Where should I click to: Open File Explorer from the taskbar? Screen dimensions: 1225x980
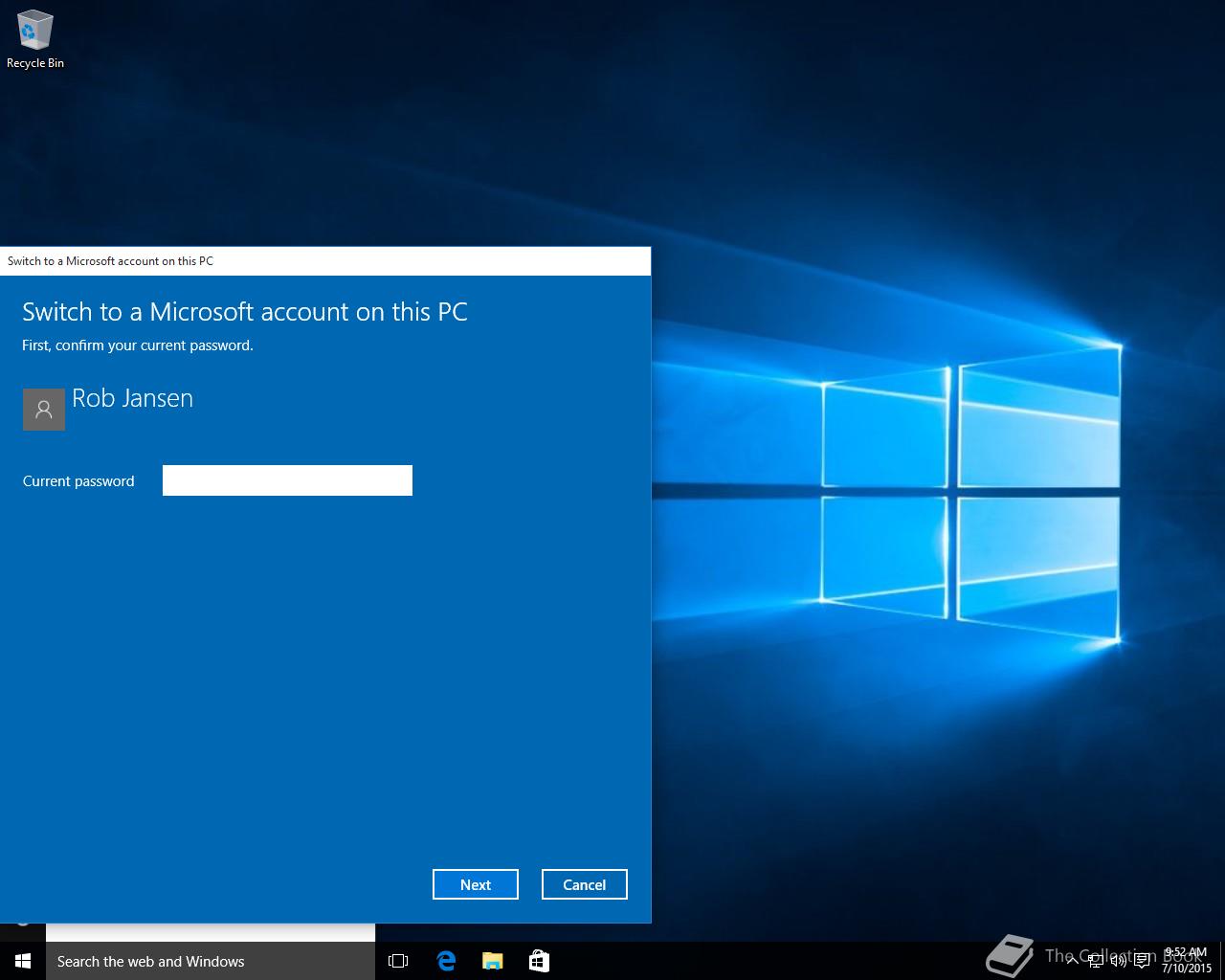coord(493,961)
